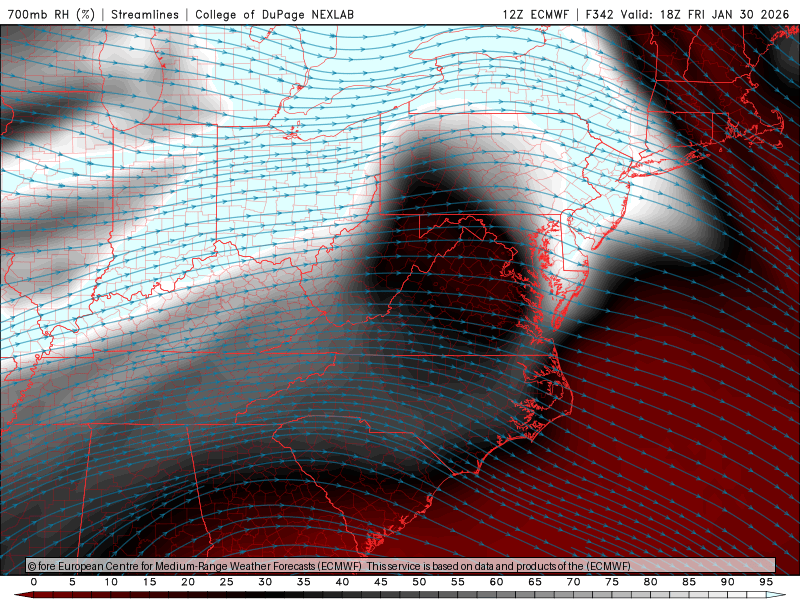This screenshot has width=800, height=600.
Task: Select the "Streamlines" header label
Action: 145,14
